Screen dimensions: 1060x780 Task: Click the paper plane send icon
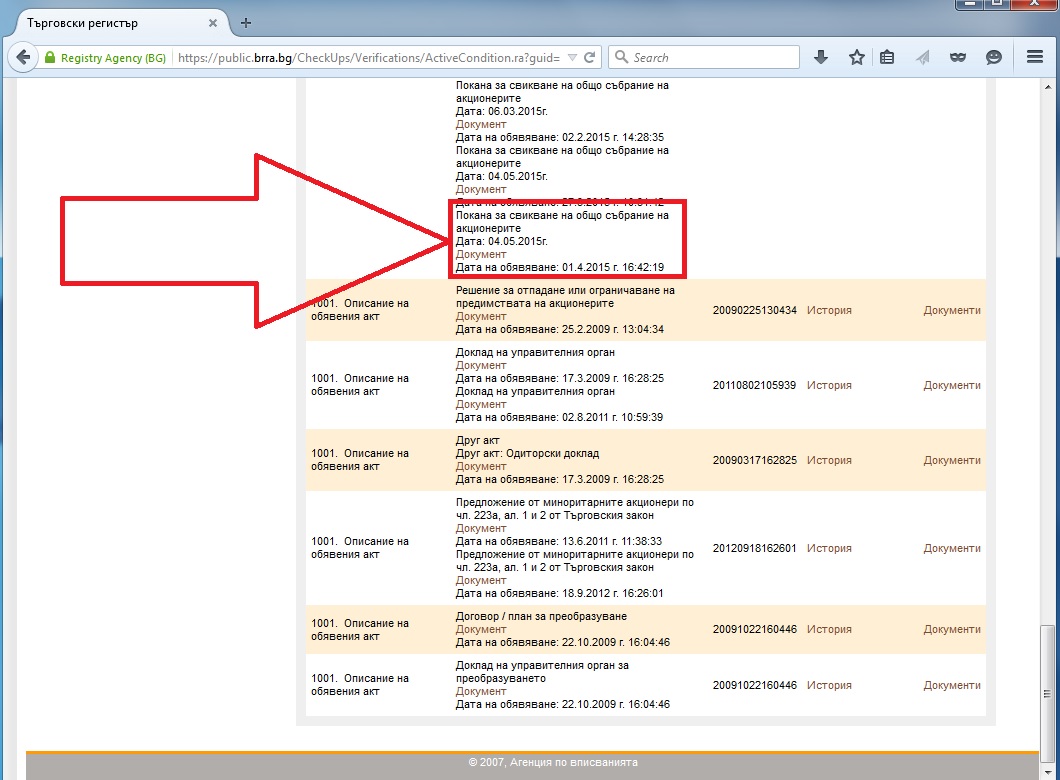point(923,58)
